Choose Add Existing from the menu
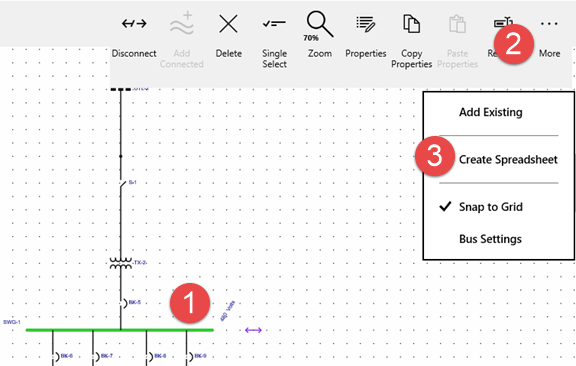 click(x=490, y=112)
